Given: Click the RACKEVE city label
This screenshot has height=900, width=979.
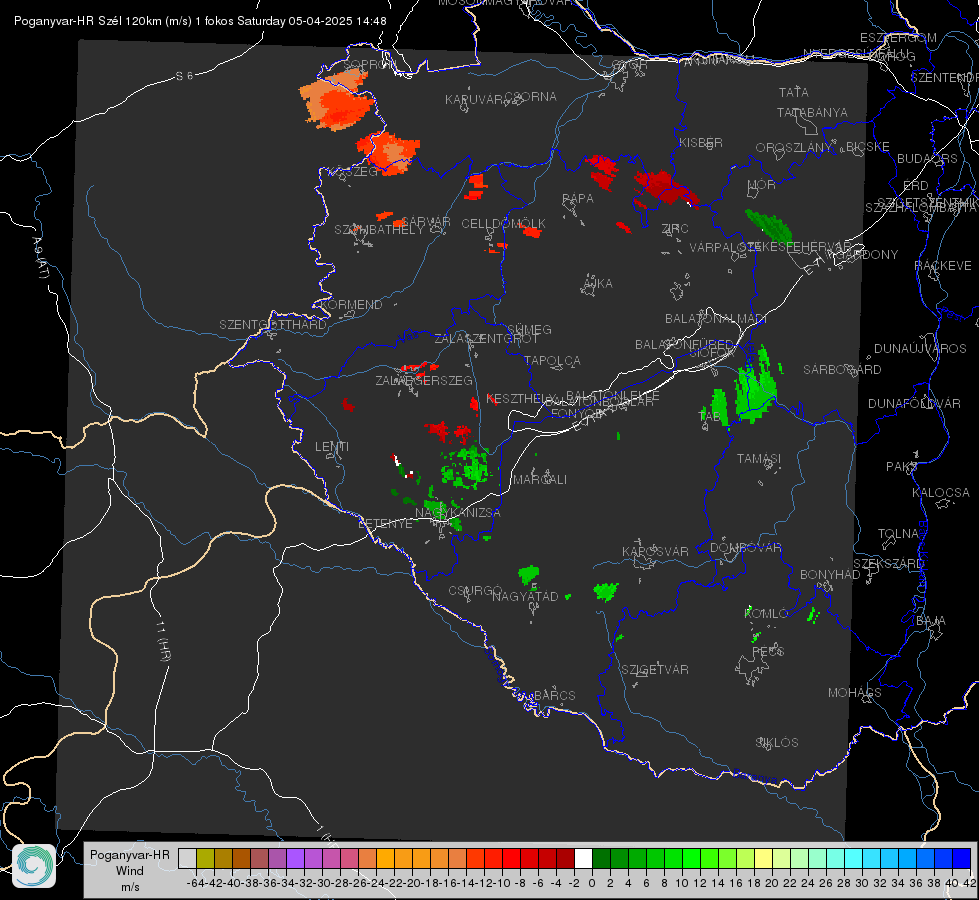Looking at the screenshot, I should coord(943,266).
